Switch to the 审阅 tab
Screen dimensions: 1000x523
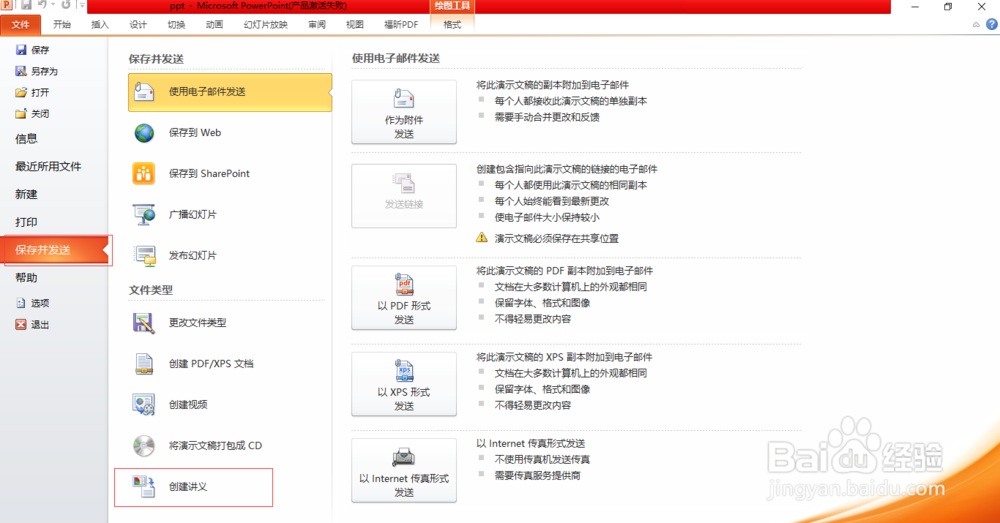pyautogui.click(x=317, y=25)
